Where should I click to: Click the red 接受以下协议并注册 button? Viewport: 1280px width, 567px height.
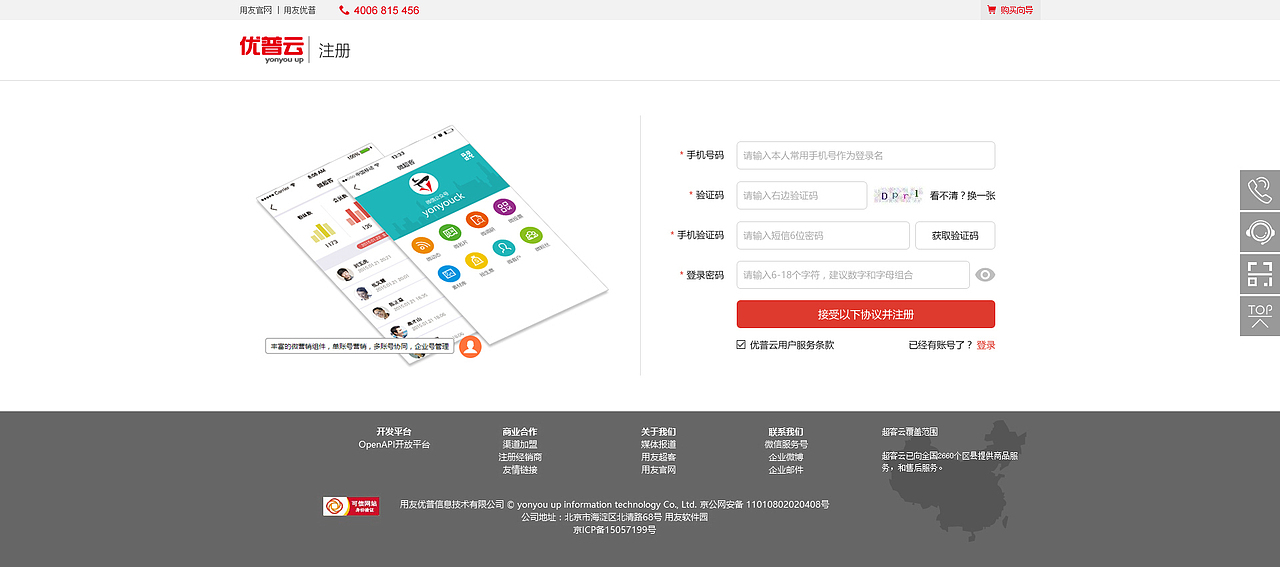[x=866, y=314]
